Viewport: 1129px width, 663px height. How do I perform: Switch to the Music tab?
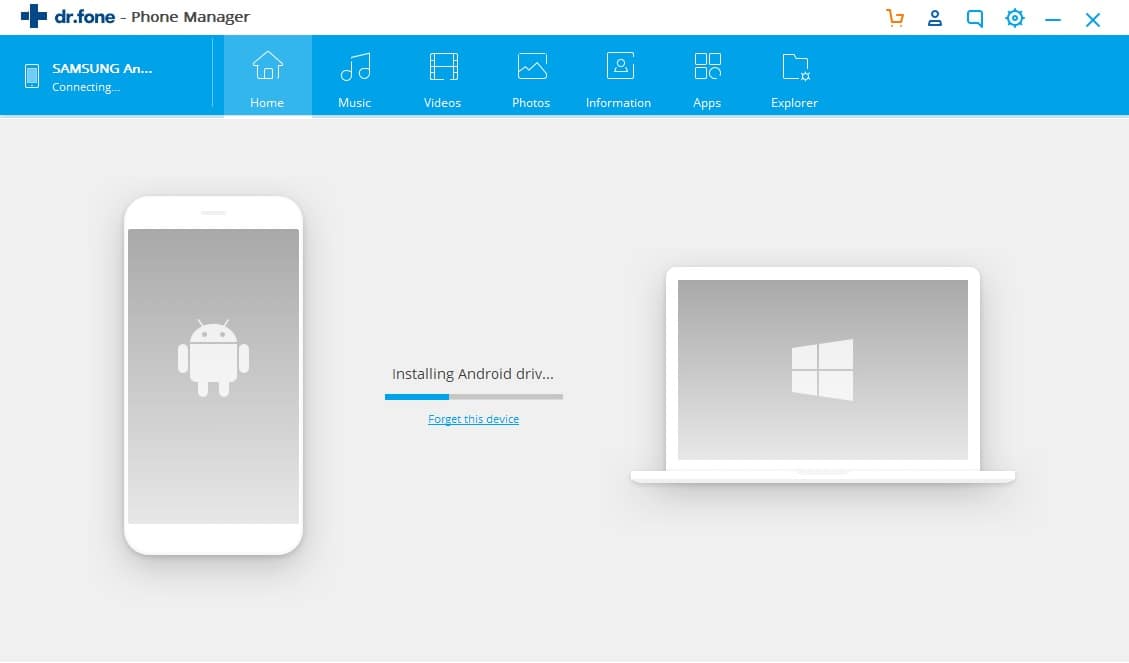(x=355, y=76)
